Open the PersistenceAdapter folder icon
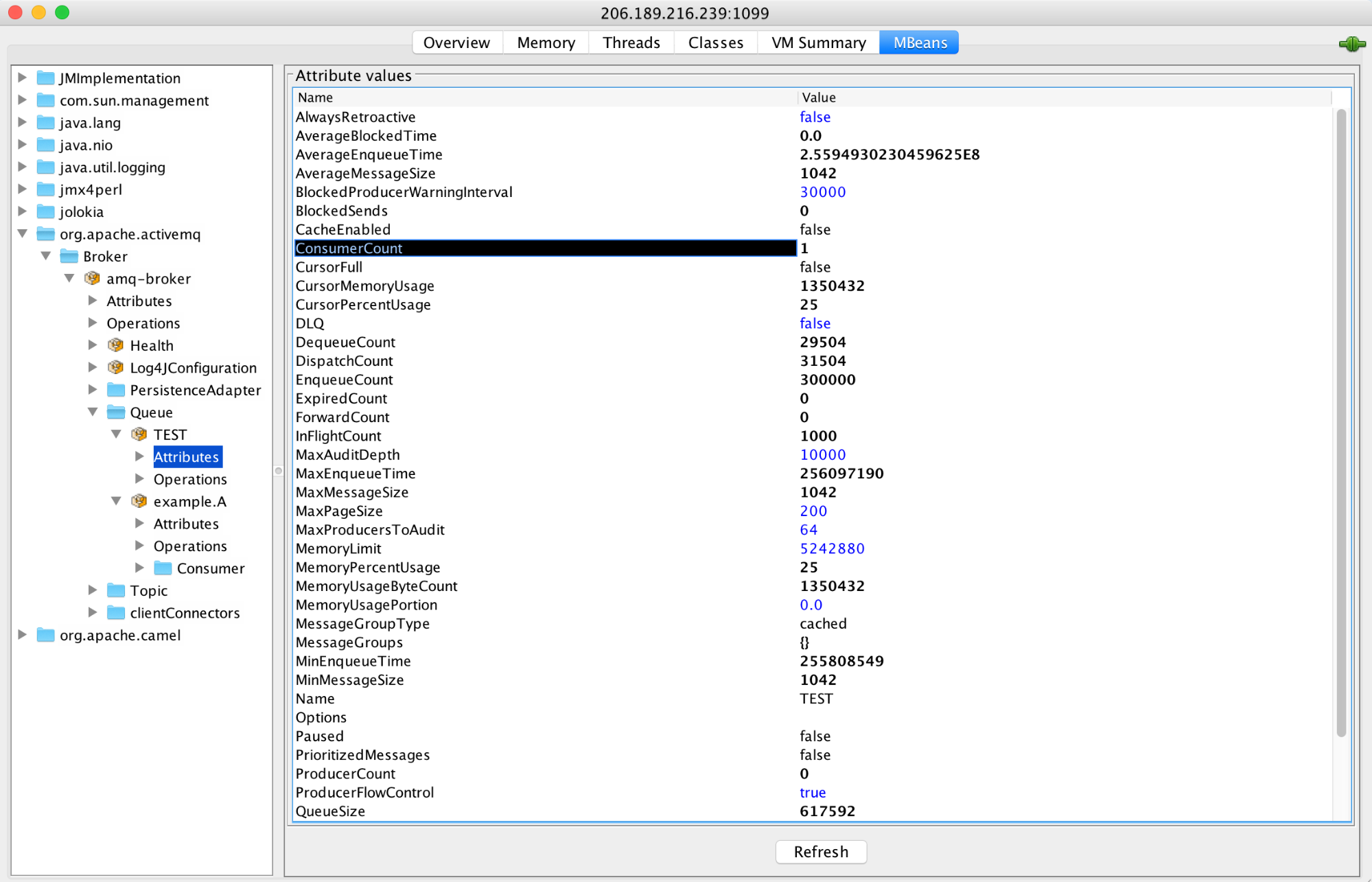The width and height of the screenshot is (1372, 882). (115, 390)
